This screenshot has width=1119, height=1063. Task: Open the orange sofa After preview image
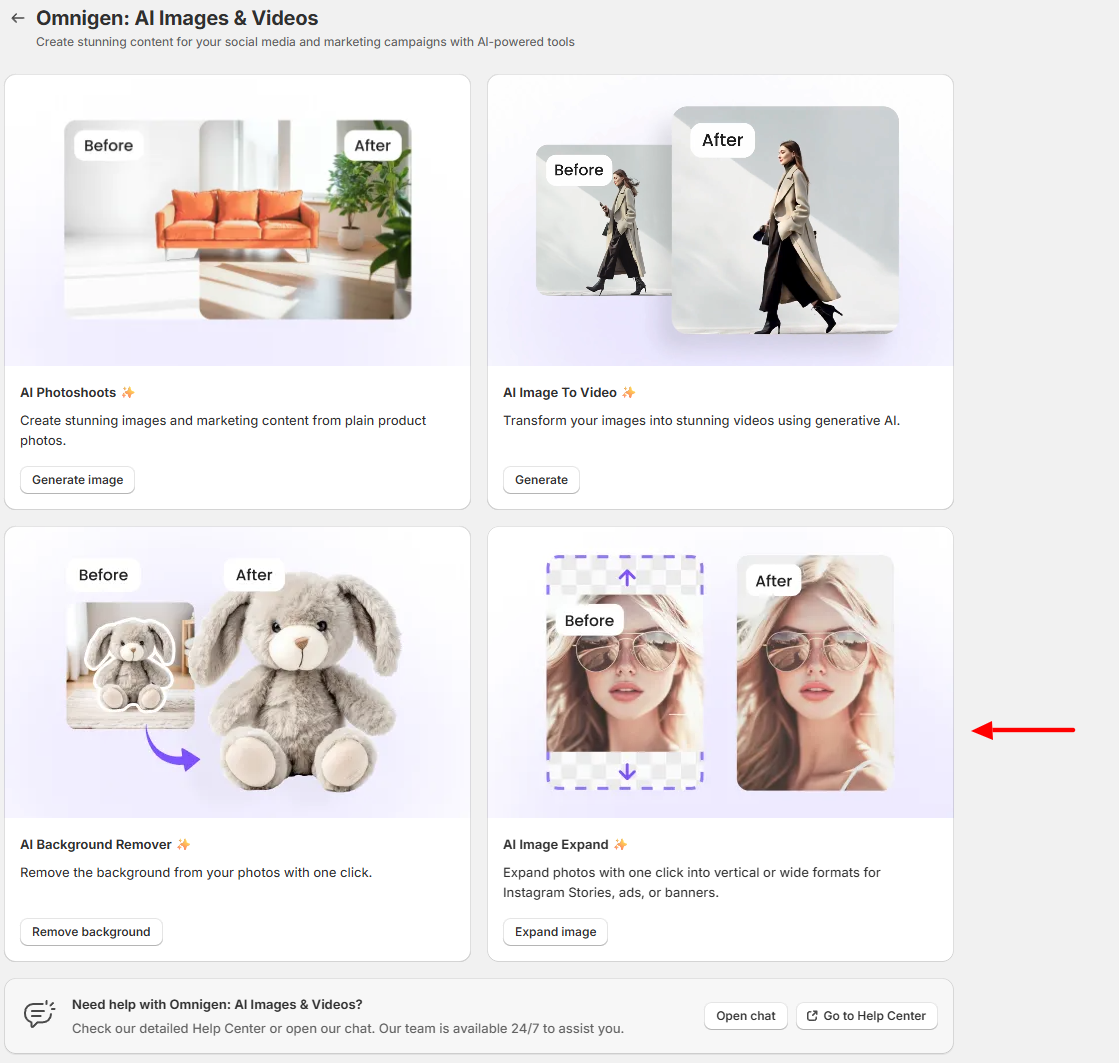(305, 220)
